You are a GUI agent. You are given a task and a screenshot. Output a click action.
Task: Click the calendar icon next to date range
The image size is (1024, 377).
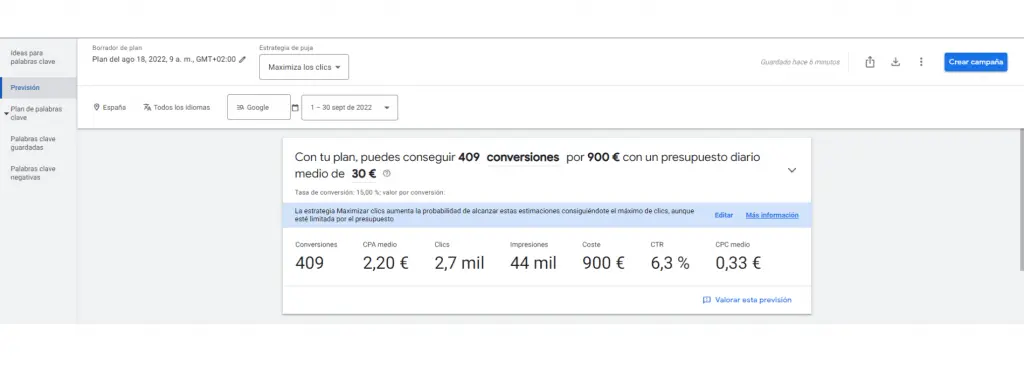(x=295, y=108)
